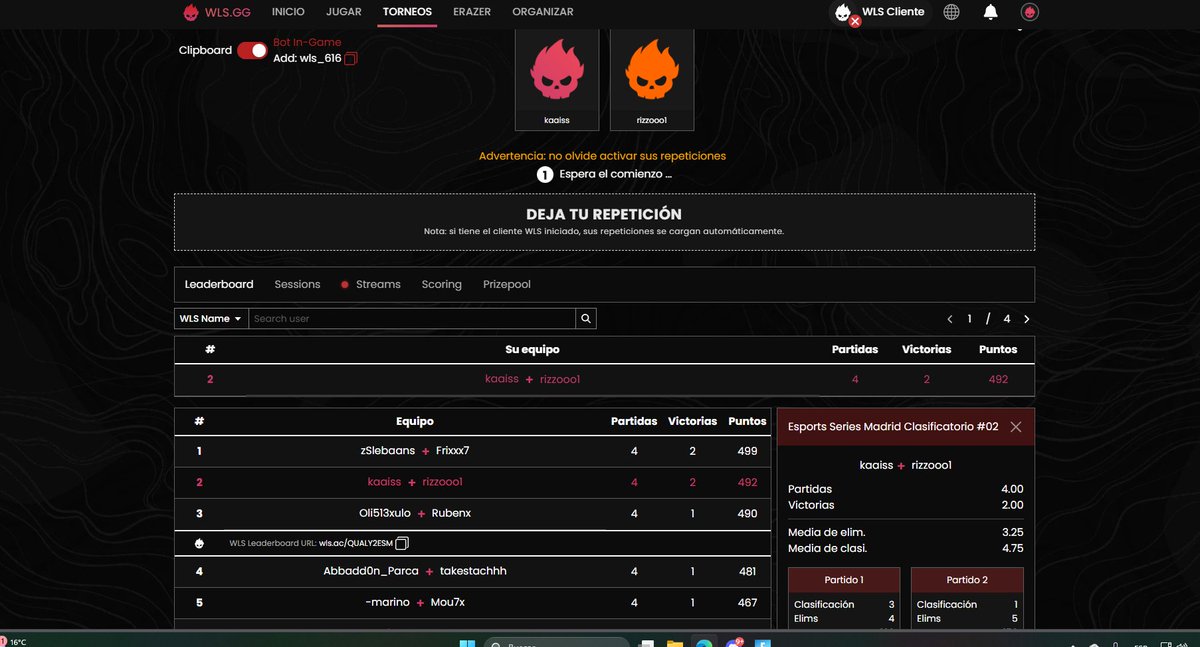The image size is (1200, 647).
Task: Click the Partido 2 header
Action: (x=967, y=580)
